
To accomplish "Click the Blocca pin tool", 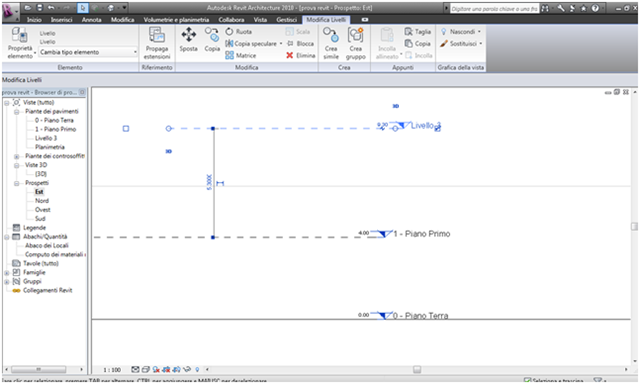I will point(300,44).
